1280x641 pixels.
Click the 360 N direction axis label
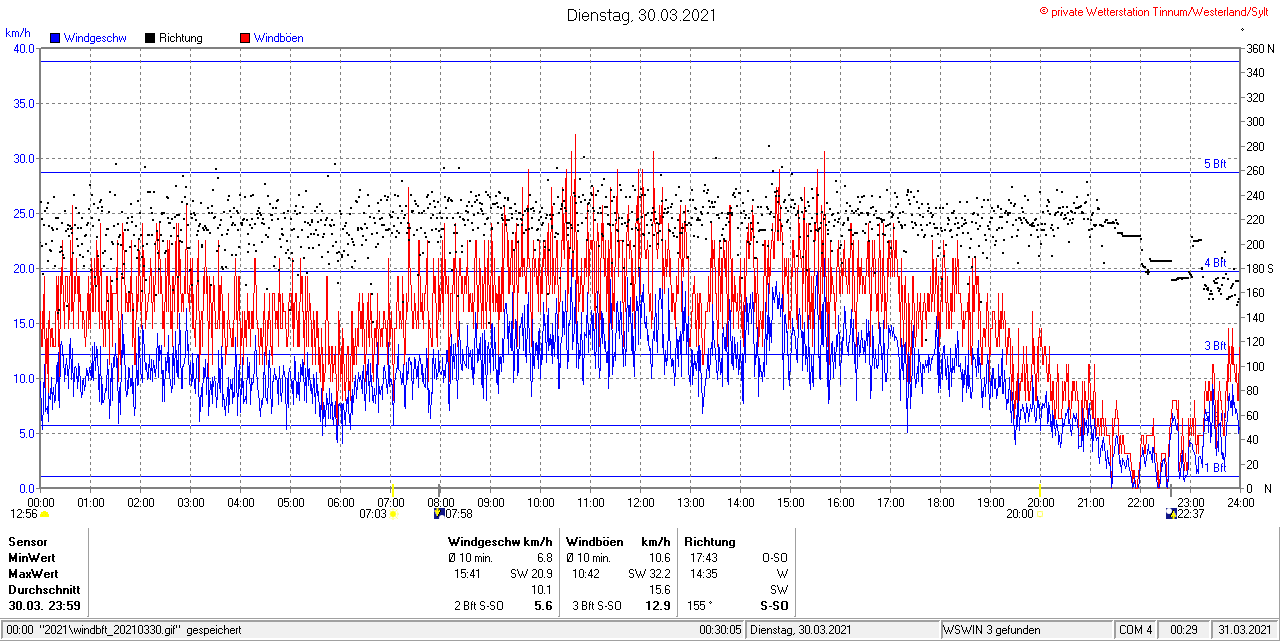point(1259,49)
